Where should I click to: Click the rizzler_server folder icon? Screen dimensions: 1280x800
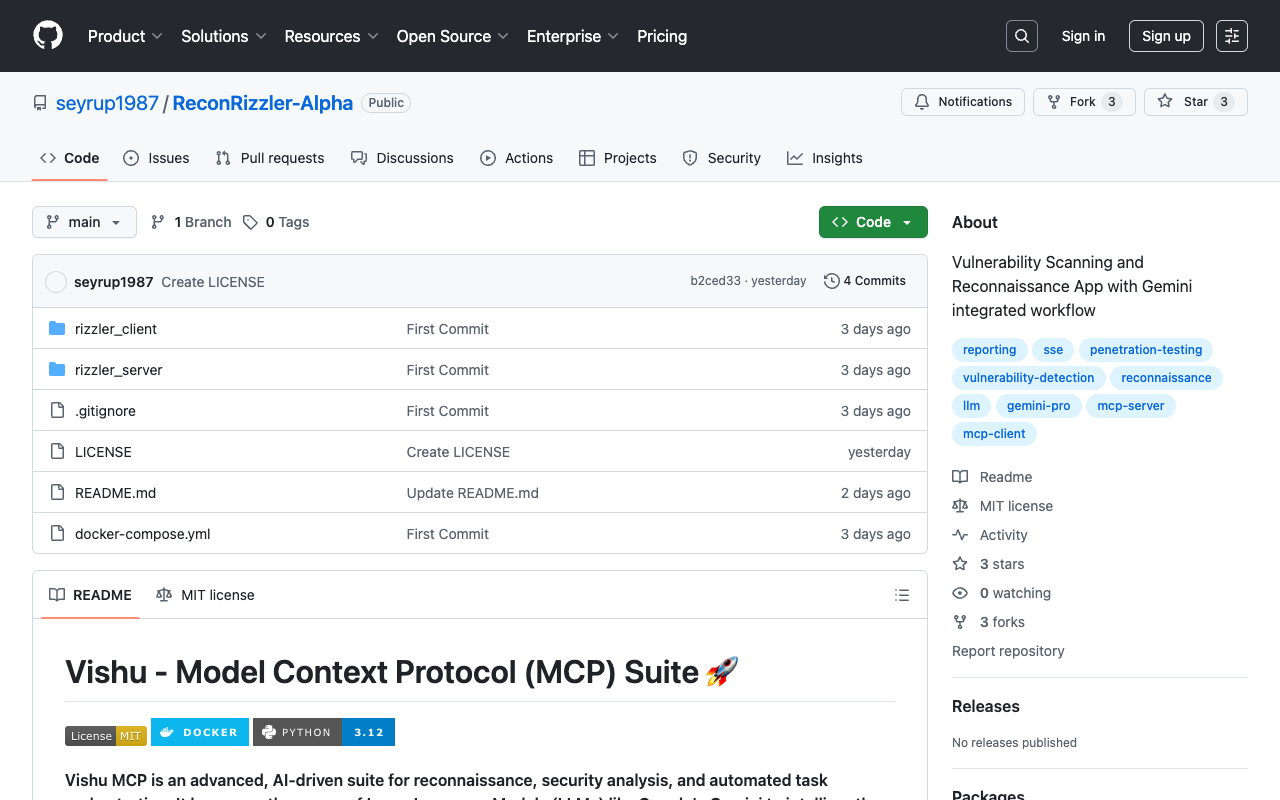pos(57,370)
